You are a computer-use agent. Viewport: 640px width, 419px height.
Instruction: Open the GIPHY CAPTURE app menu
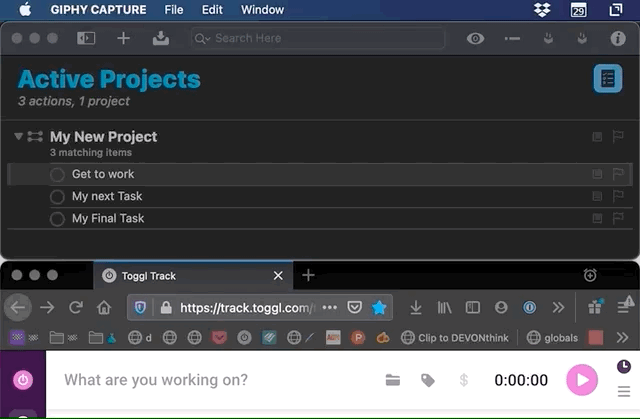click(98, 9)
